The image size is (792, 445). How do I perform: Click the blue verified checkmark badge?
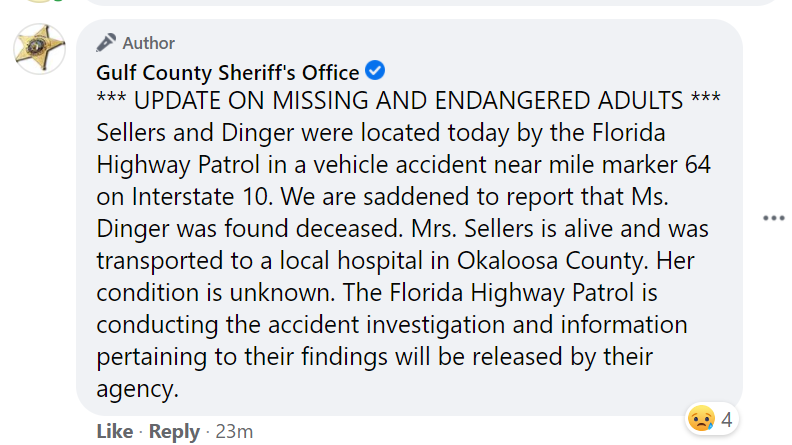[376, 71]
